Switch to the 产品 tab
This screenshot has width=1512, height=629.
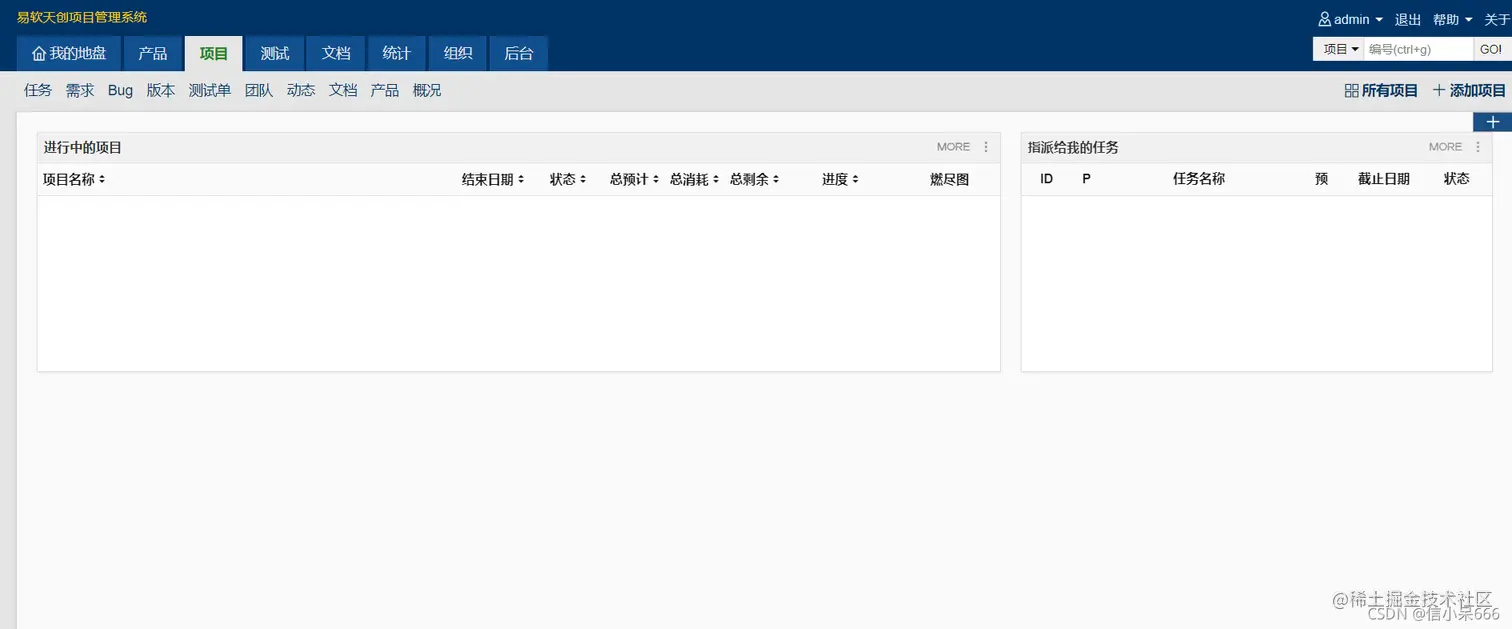[x=153, y=54]
